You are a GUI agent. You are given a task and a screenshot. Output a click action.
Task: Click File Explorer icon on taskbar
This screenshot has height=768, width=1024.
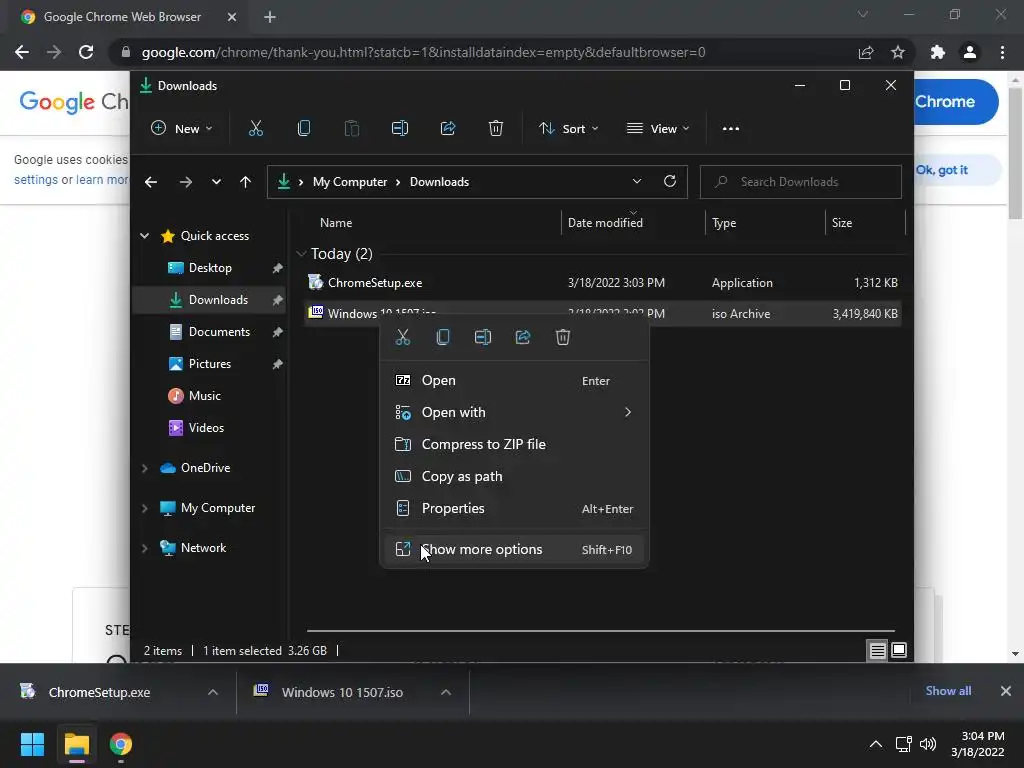[76, 744]
